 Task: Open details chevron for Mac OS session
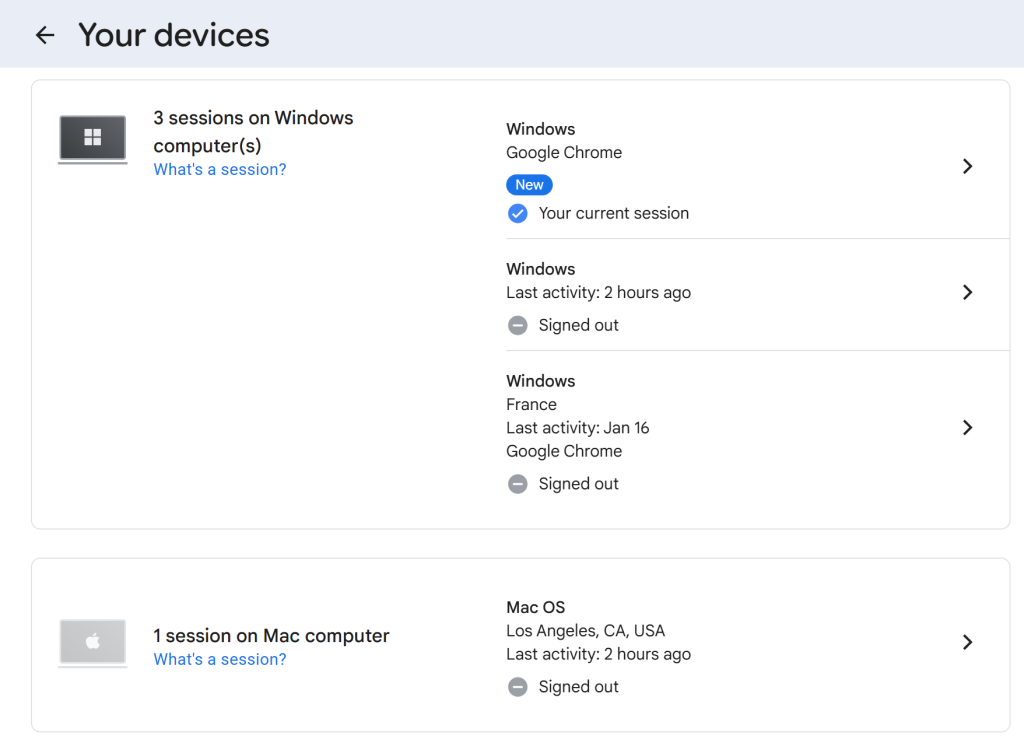pos(967,643)
